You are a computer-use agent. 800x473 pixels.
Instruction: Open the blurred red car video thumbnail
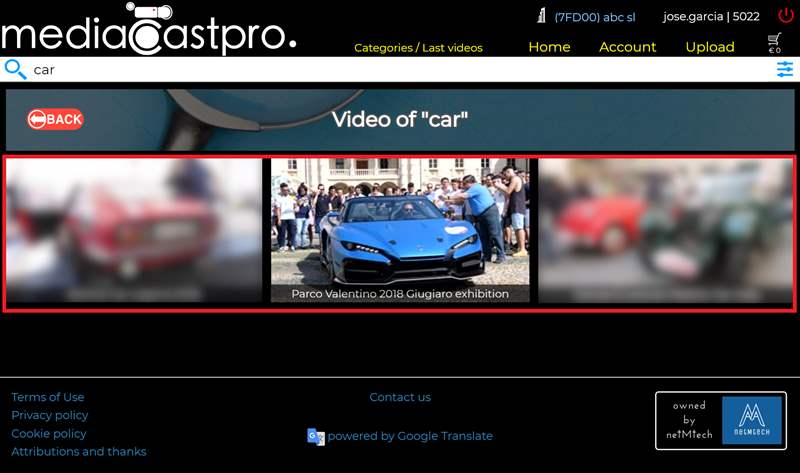134,230
